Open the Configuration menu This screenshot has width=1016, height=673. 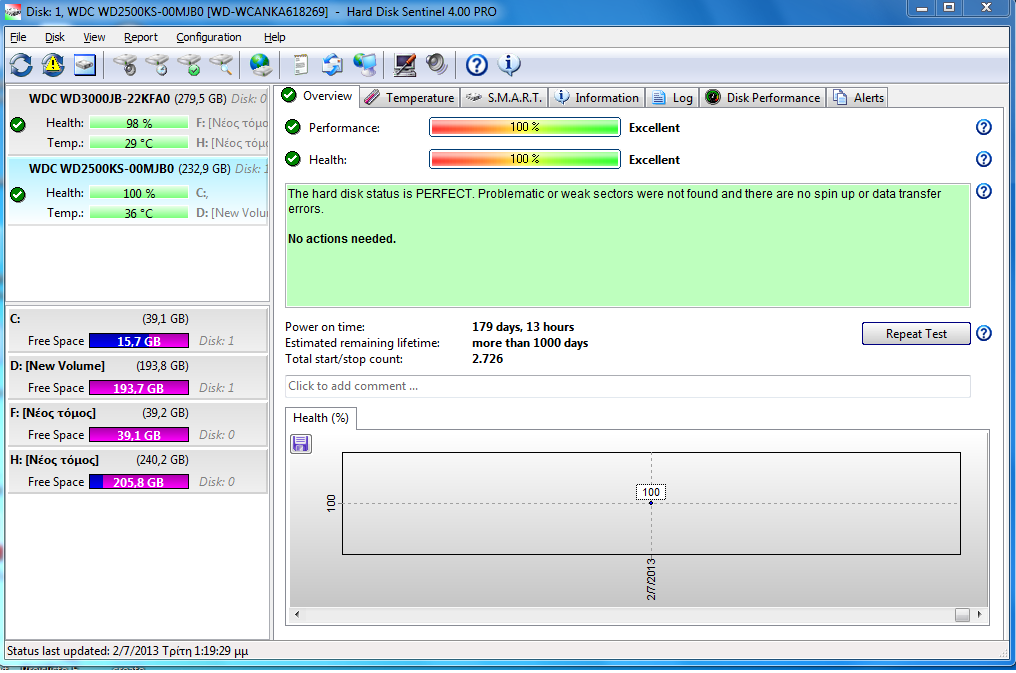209,37
